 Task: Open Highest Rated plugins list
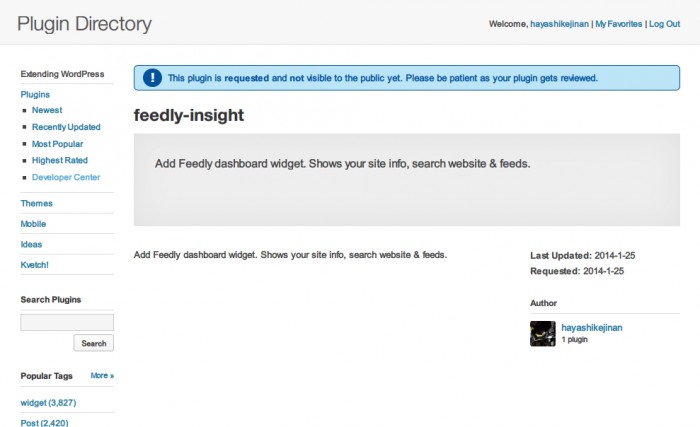[59, 160]
